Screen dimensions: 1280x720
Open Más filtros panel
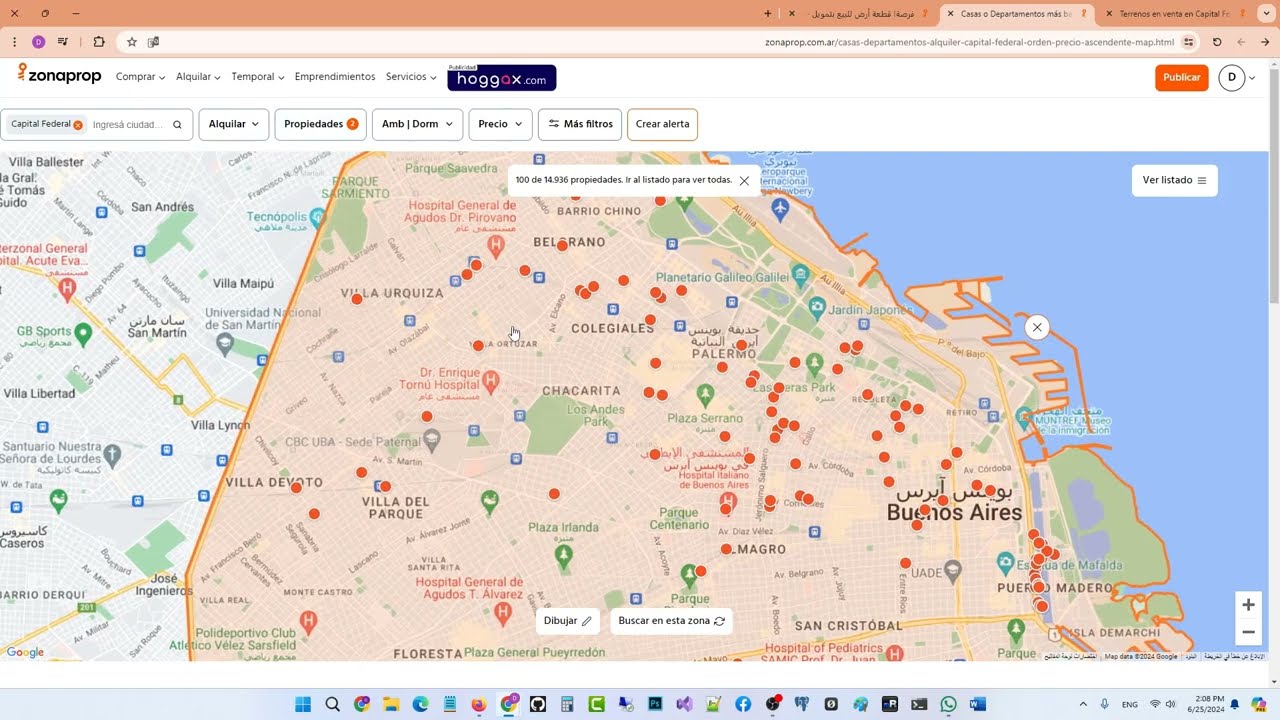580,124
